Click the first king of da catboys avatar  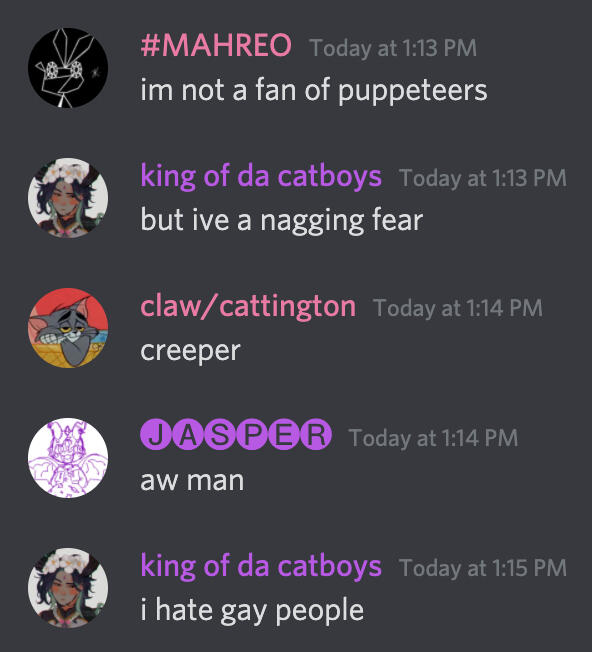tap(68, 198)
